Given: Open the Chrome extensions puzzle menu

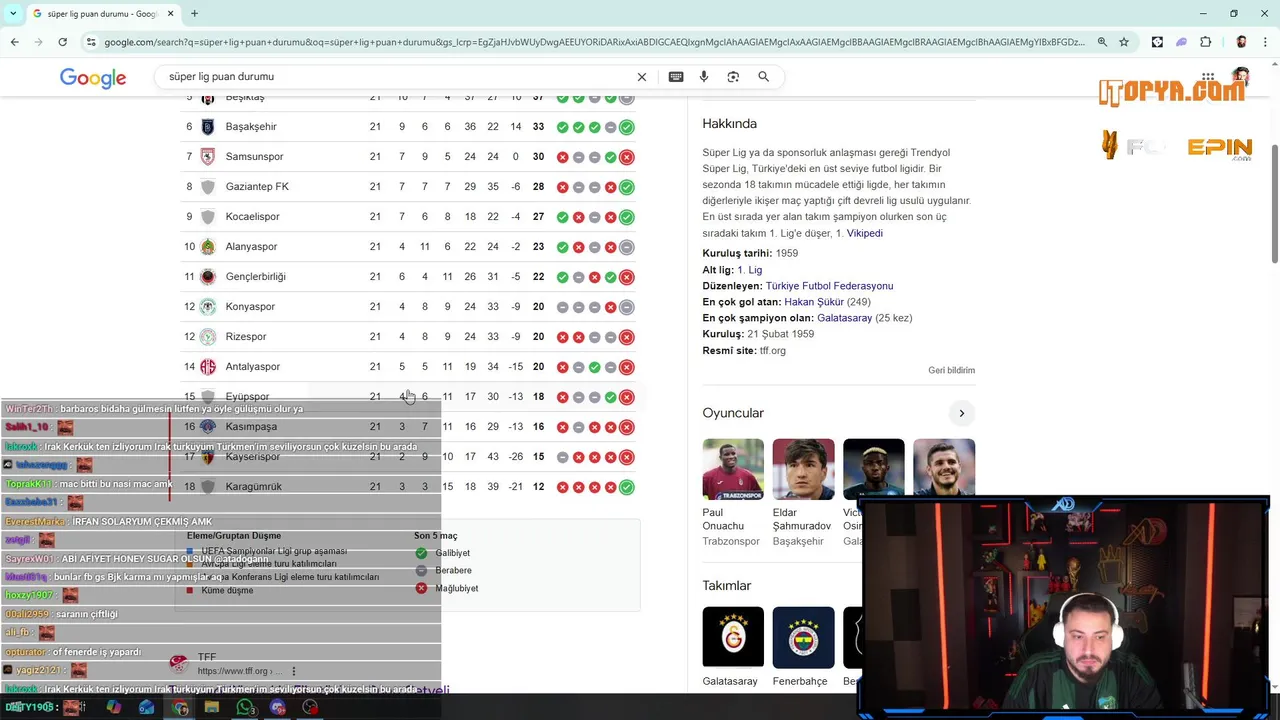Looking at the screenshot, I should (x=1205, y=42).
